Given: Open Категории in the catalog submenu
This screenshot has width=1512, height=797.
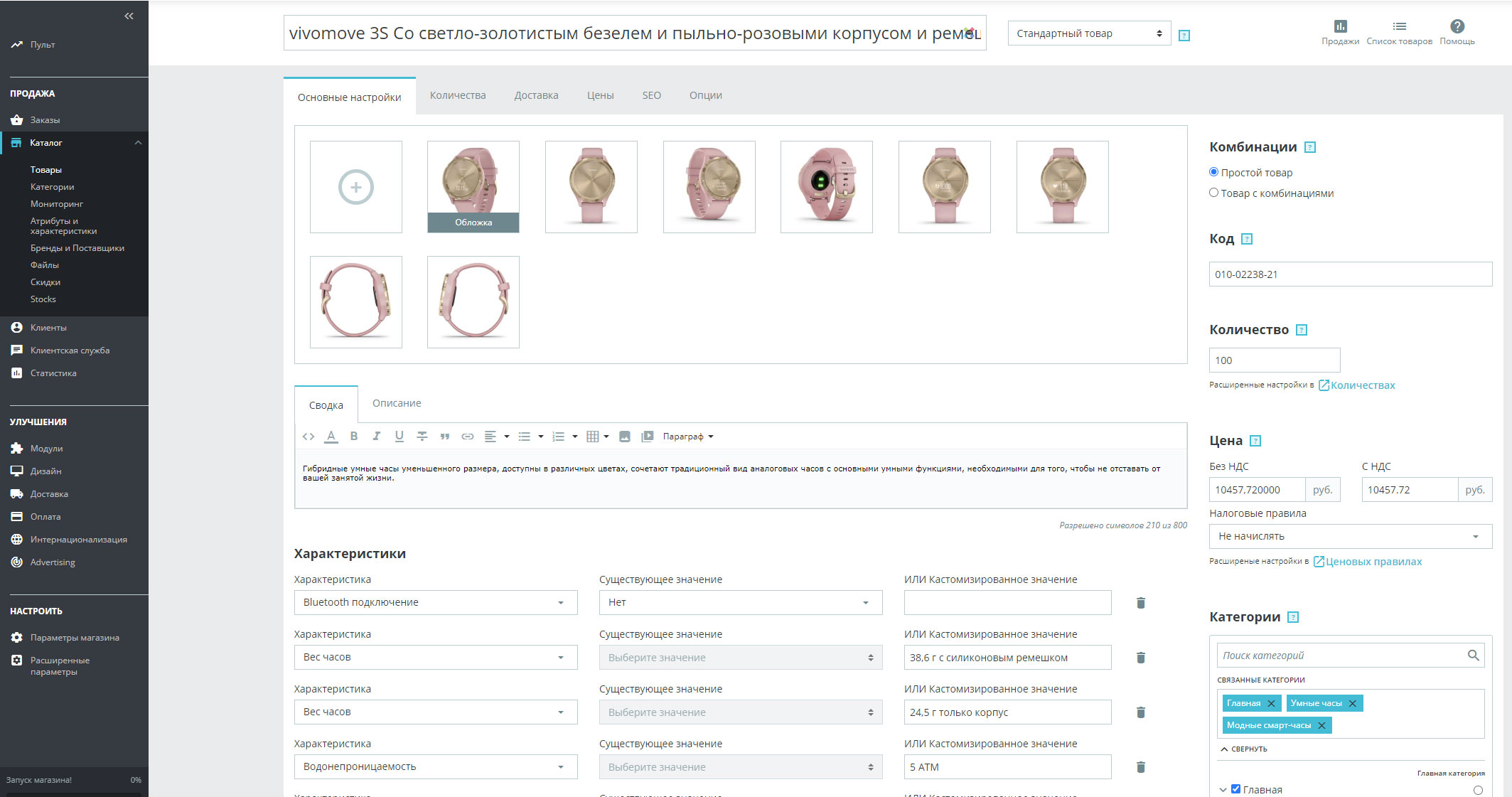Looking at the screenshot, I should (x=52, y=187).
